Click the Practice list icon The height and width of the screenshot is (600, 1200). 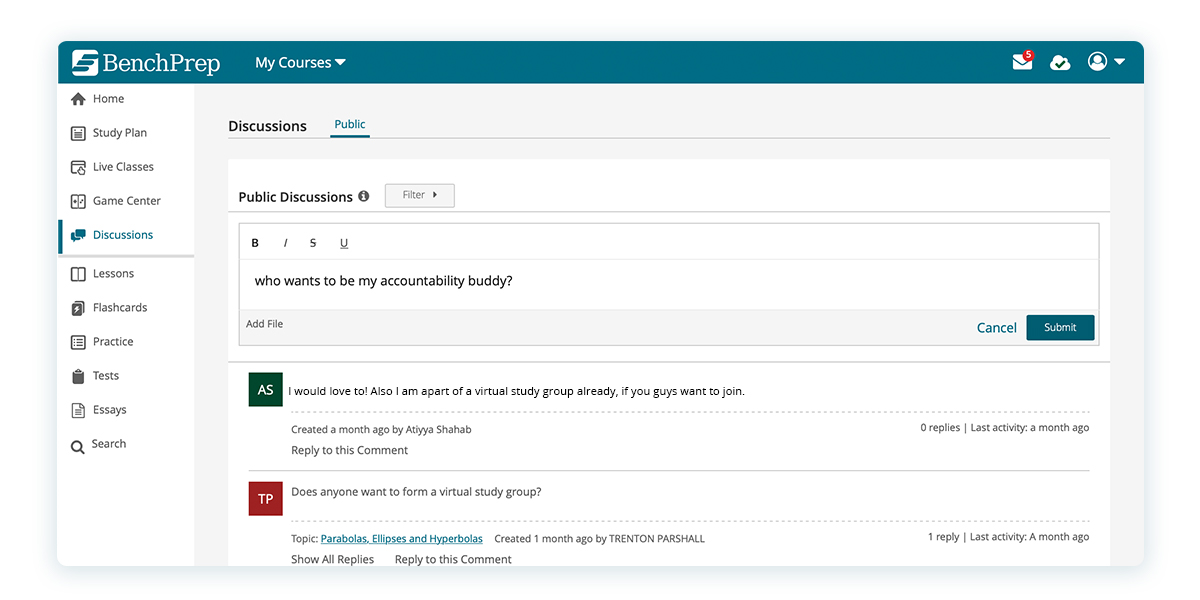click(x=78, y=342)
